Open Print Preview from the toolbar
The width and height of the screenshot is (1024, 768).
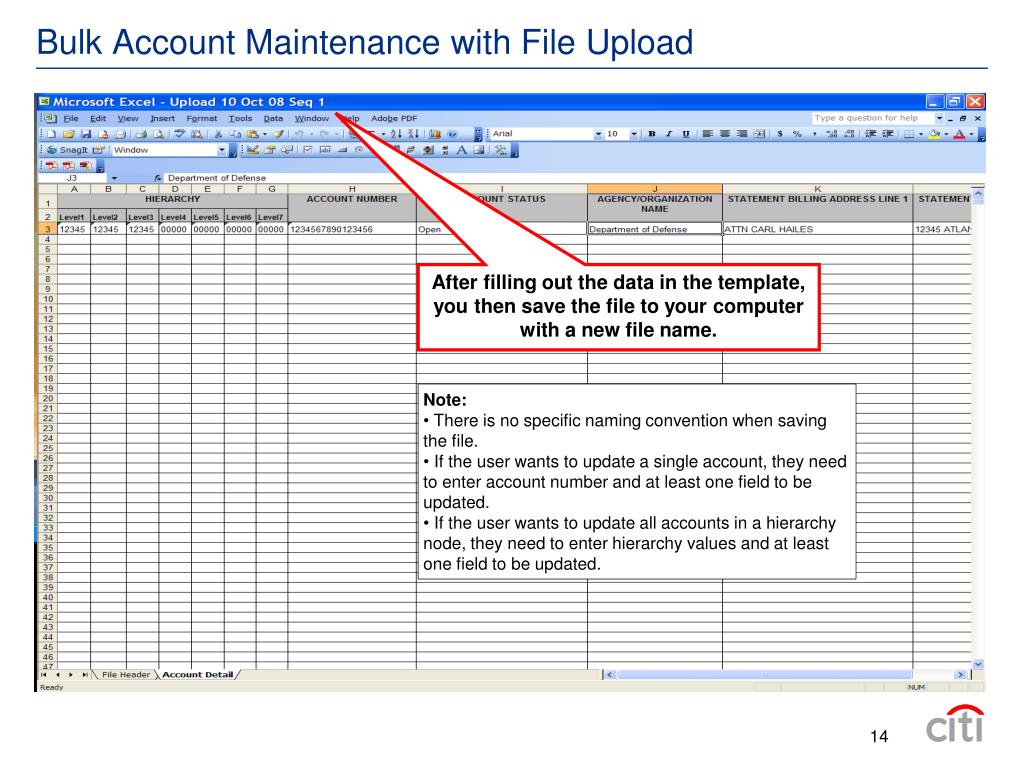click(x=157, y=134)
